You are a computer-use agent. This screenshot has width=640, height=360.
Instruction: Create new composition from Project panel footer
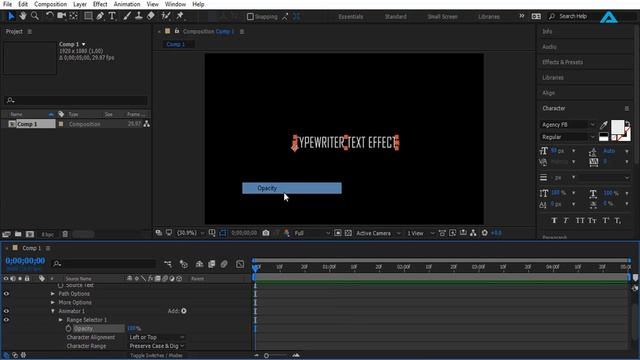pos(30,234)
